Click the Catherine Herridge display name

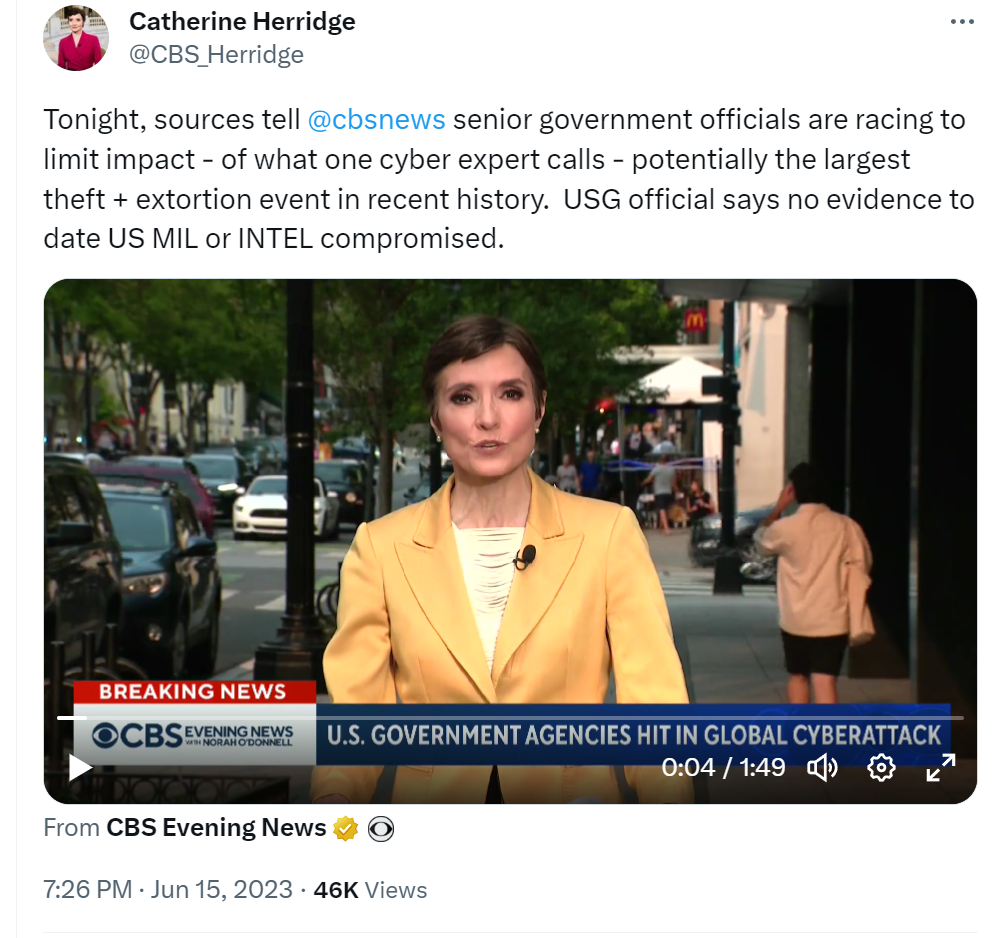point(242,21)
